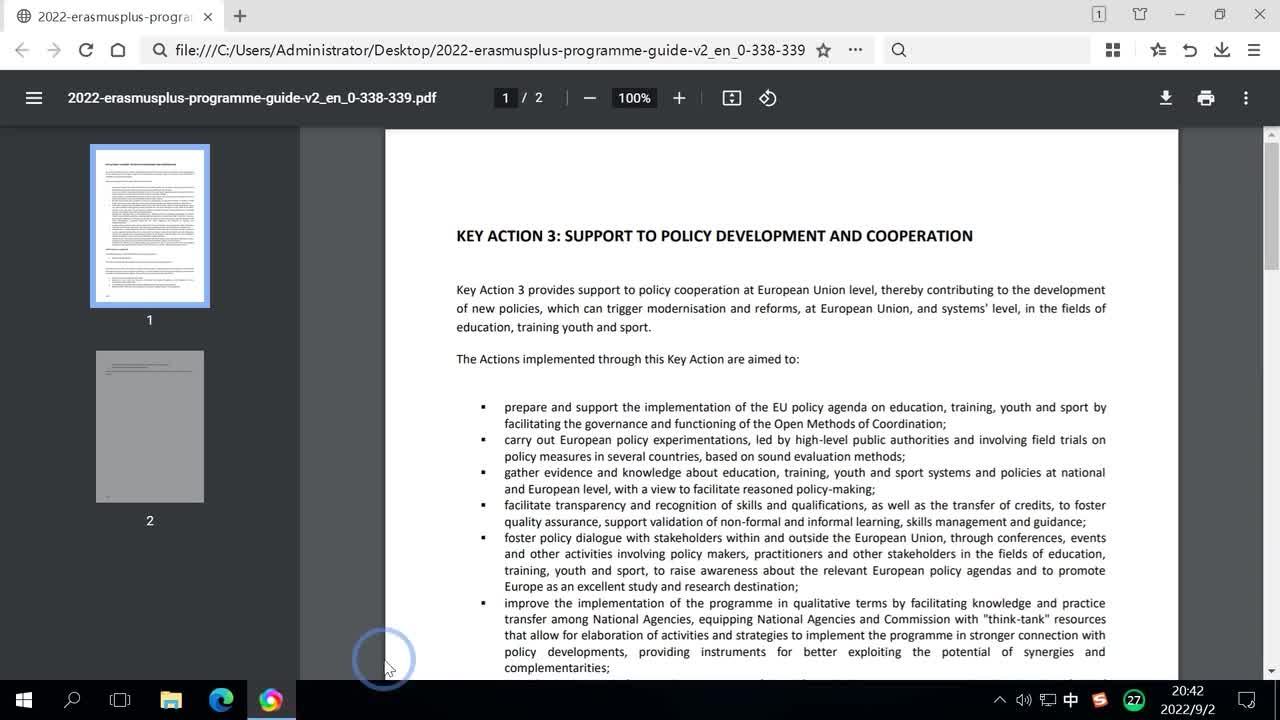Click the scrollbar down arrow
Screen dimensions: 1280x720
point(1272,672)
